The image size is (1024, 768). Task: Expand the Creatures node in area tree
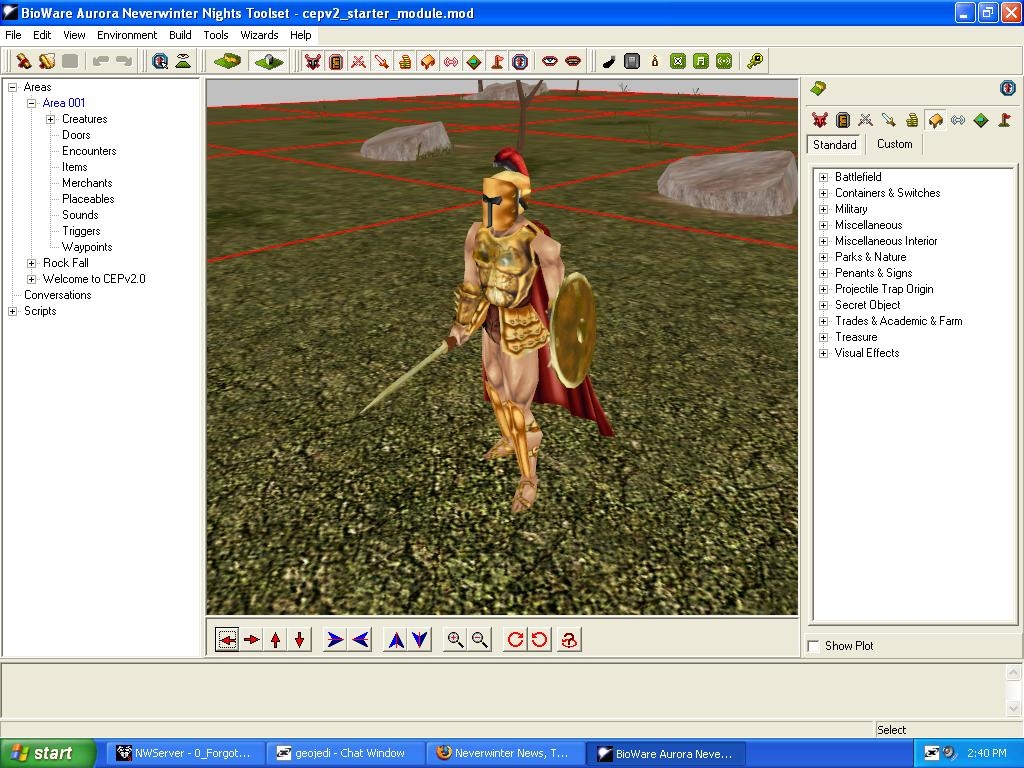point(50,119)
